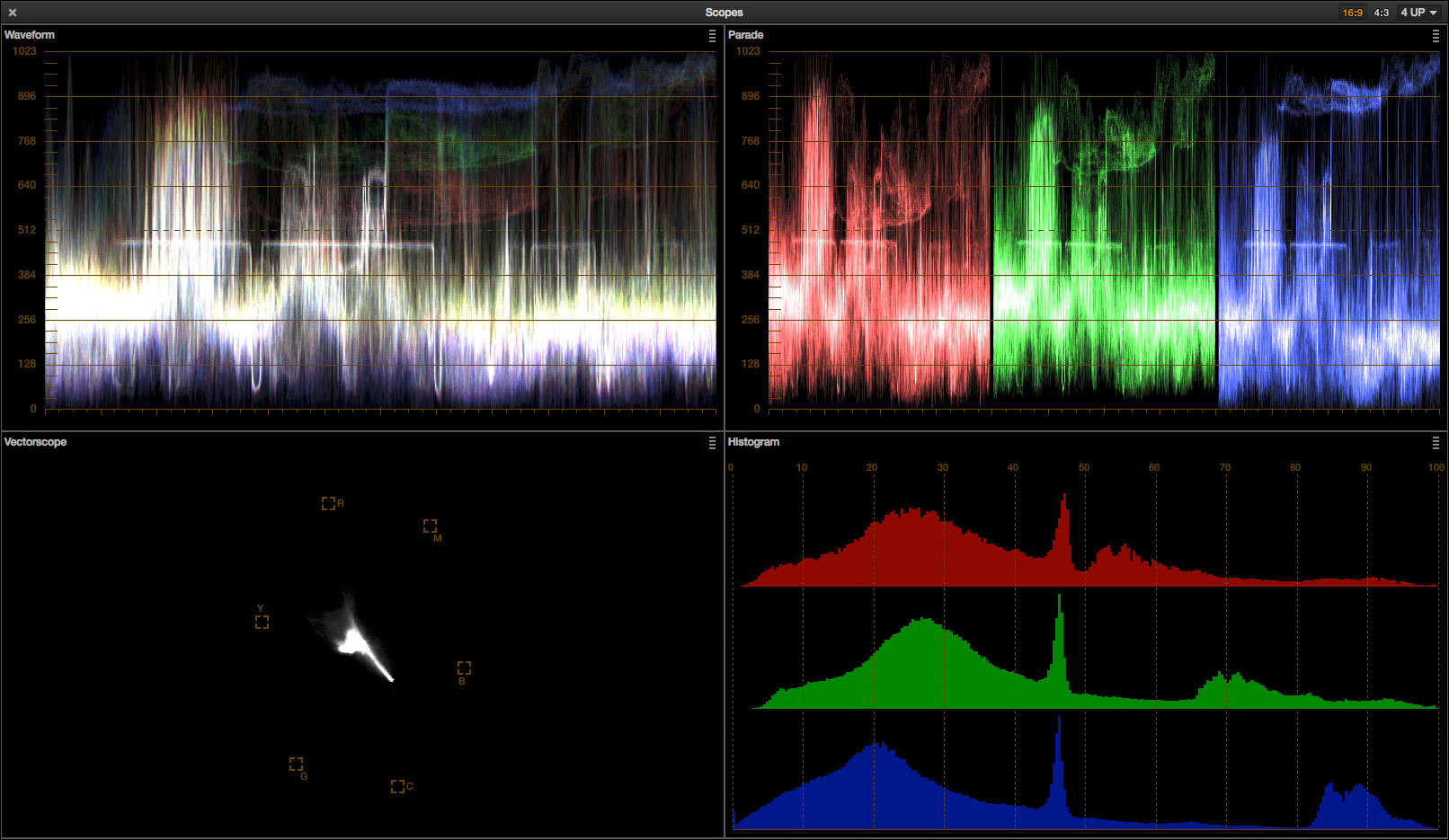Screen dimensions: 1449x840
Task: Click the Vectorscope panel title
Action: click(35, 442)
